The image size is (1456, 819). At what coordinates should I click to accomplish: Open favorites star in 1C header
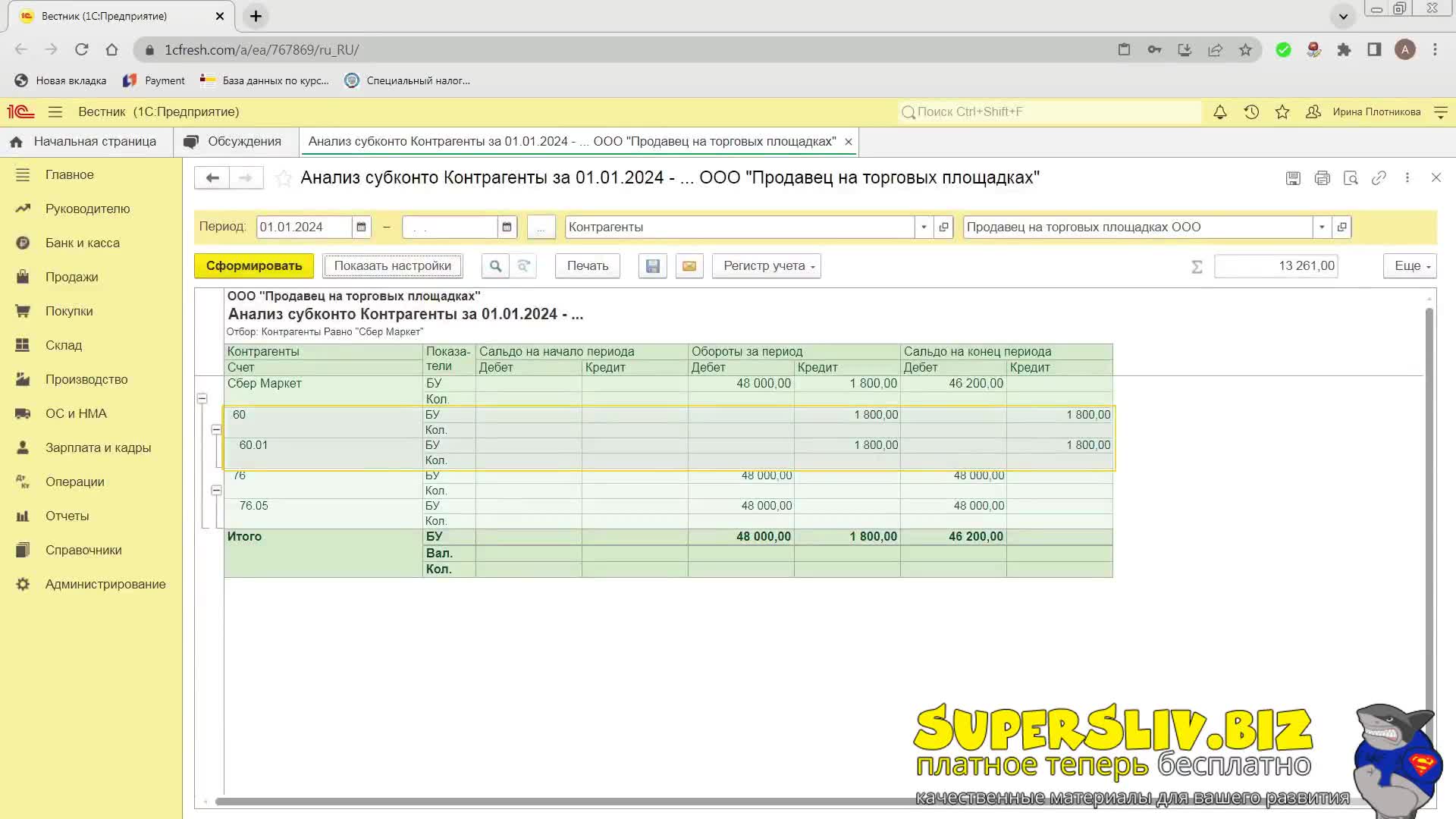[x=1282, y=112]
